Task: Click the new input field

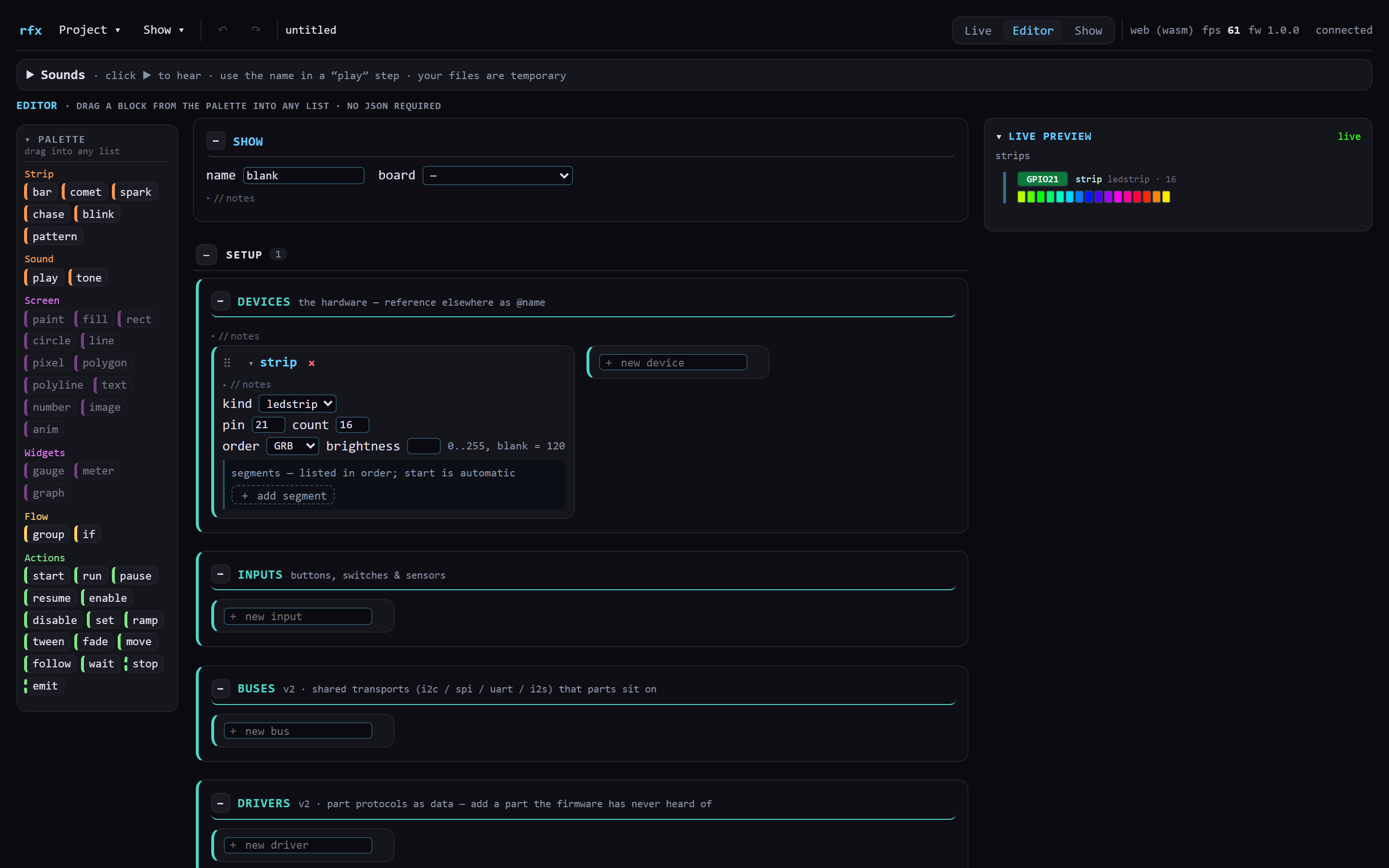Action: pos(298,616)
